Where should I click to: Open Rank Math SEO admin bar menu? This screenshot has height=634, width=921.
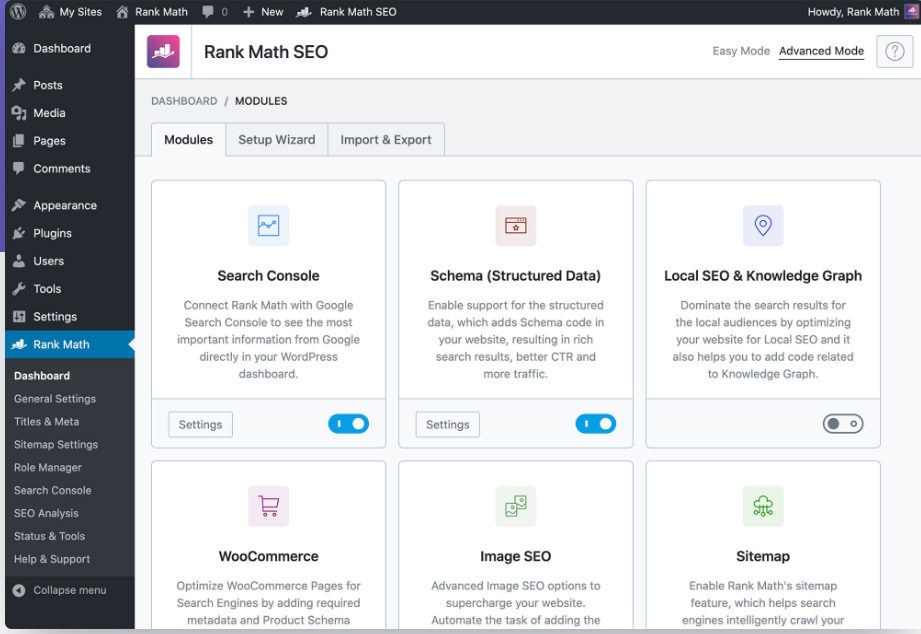coord(346,12)
